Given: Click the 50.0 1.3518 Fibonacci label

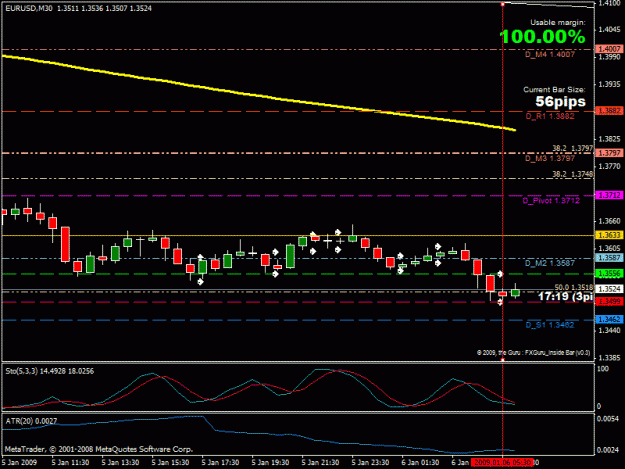Looking at the screenshot, I should pyautogui.click(x=574, y=287).
